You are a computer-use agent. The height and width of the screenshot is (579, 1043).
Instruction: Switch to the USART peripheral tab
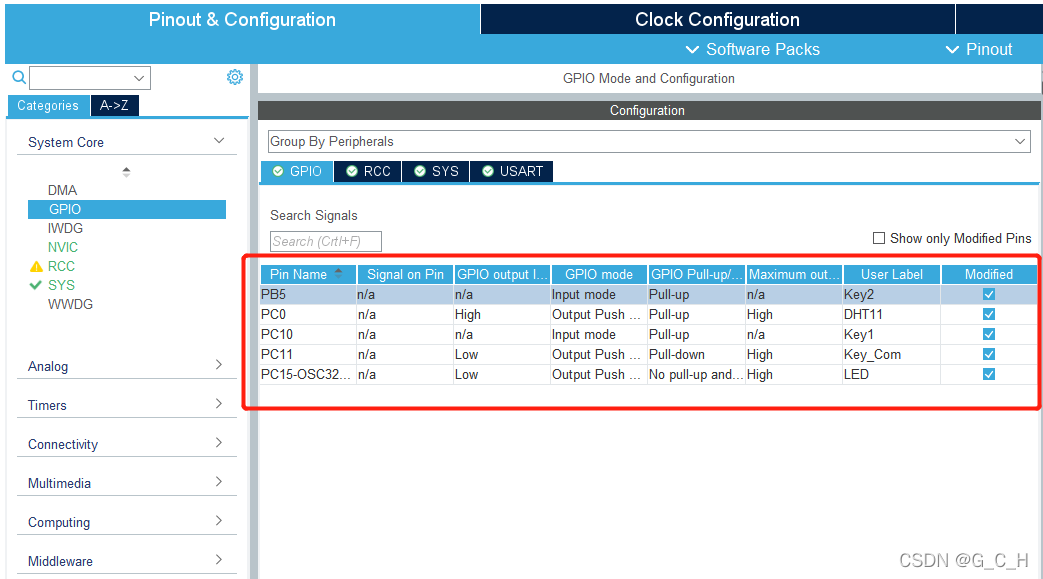(x=511, y=171)
